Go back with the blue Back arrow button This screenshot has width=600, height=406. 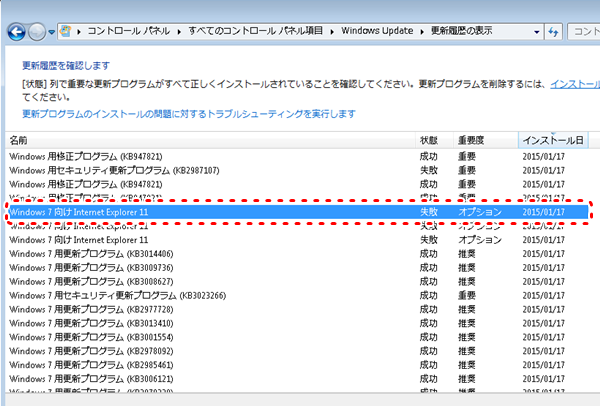pyautogui.click(x=16, y=32)
